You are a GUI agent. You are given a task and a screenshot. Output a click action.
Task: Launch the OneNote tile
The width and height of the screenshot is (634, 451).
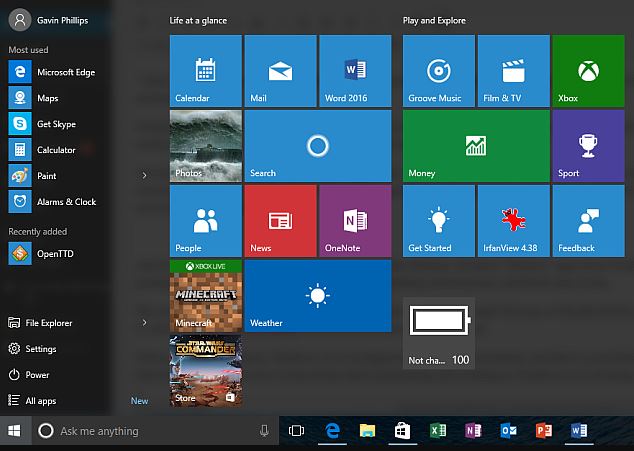355,221
